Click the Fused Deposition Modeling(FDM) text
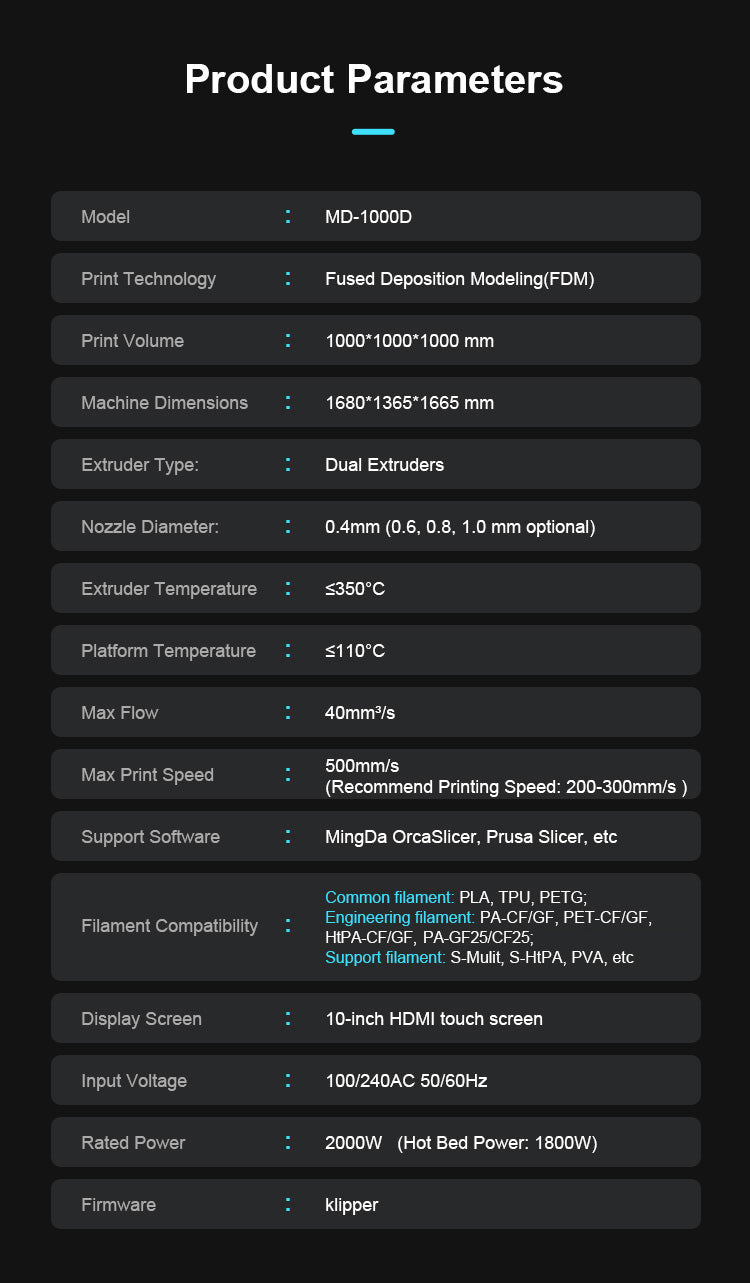 [x=459, y=279]
